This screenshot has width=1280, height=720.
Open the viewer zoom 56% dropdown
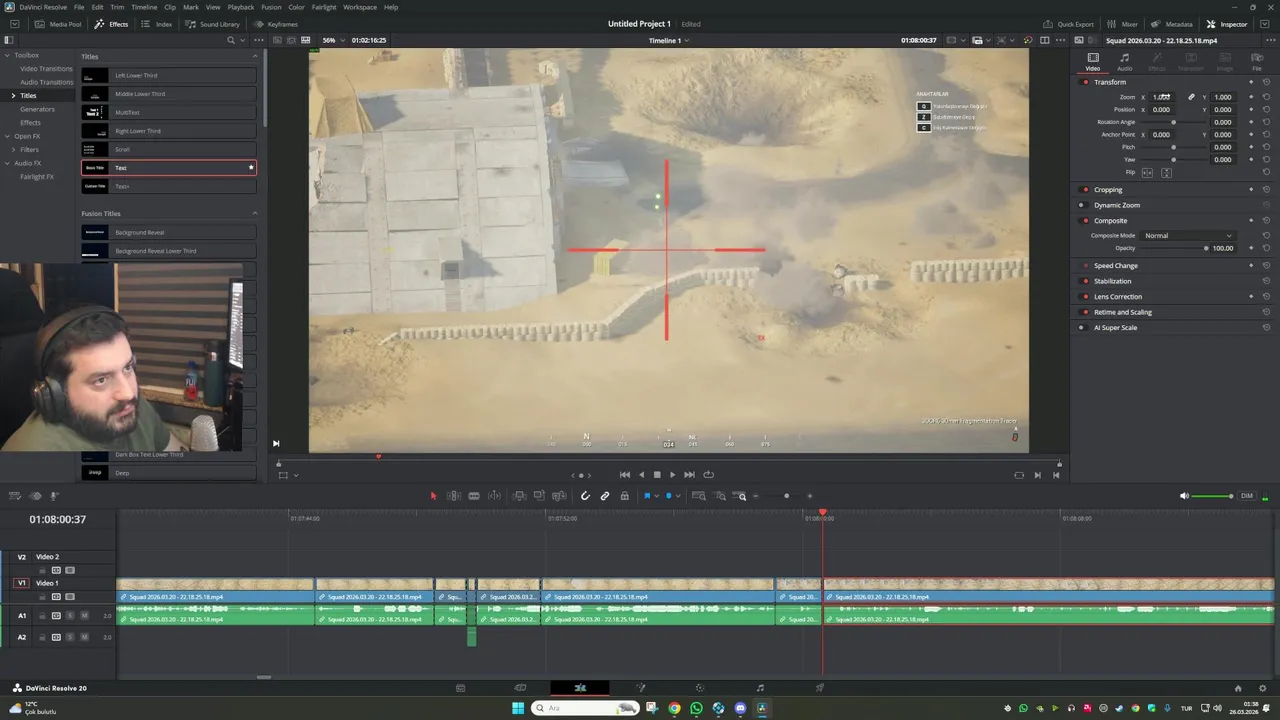tap(334, 40)
